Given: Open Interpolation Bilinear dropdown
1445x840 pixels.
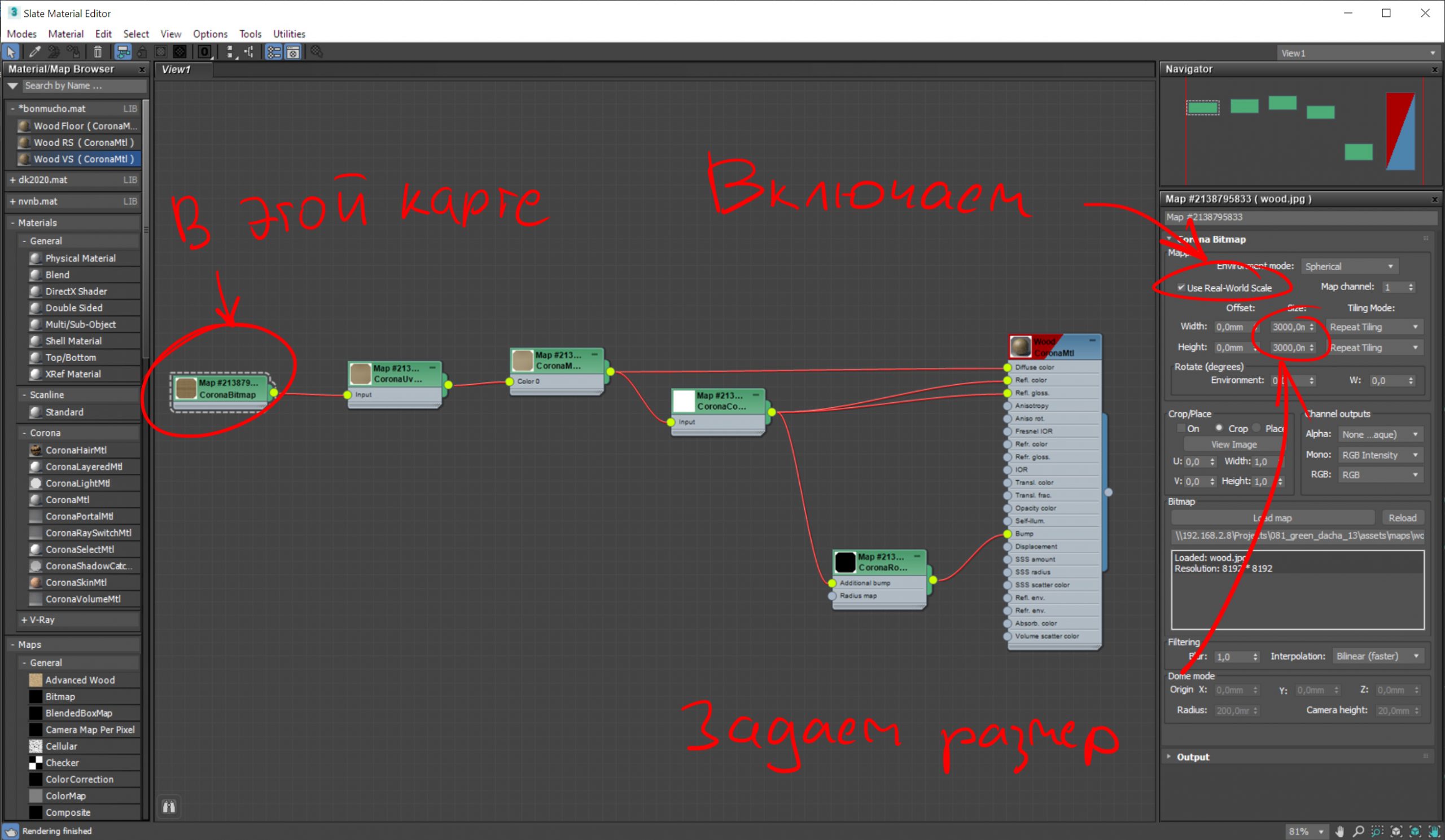Looking at the screenshot, I should (x=1377, y=656).
